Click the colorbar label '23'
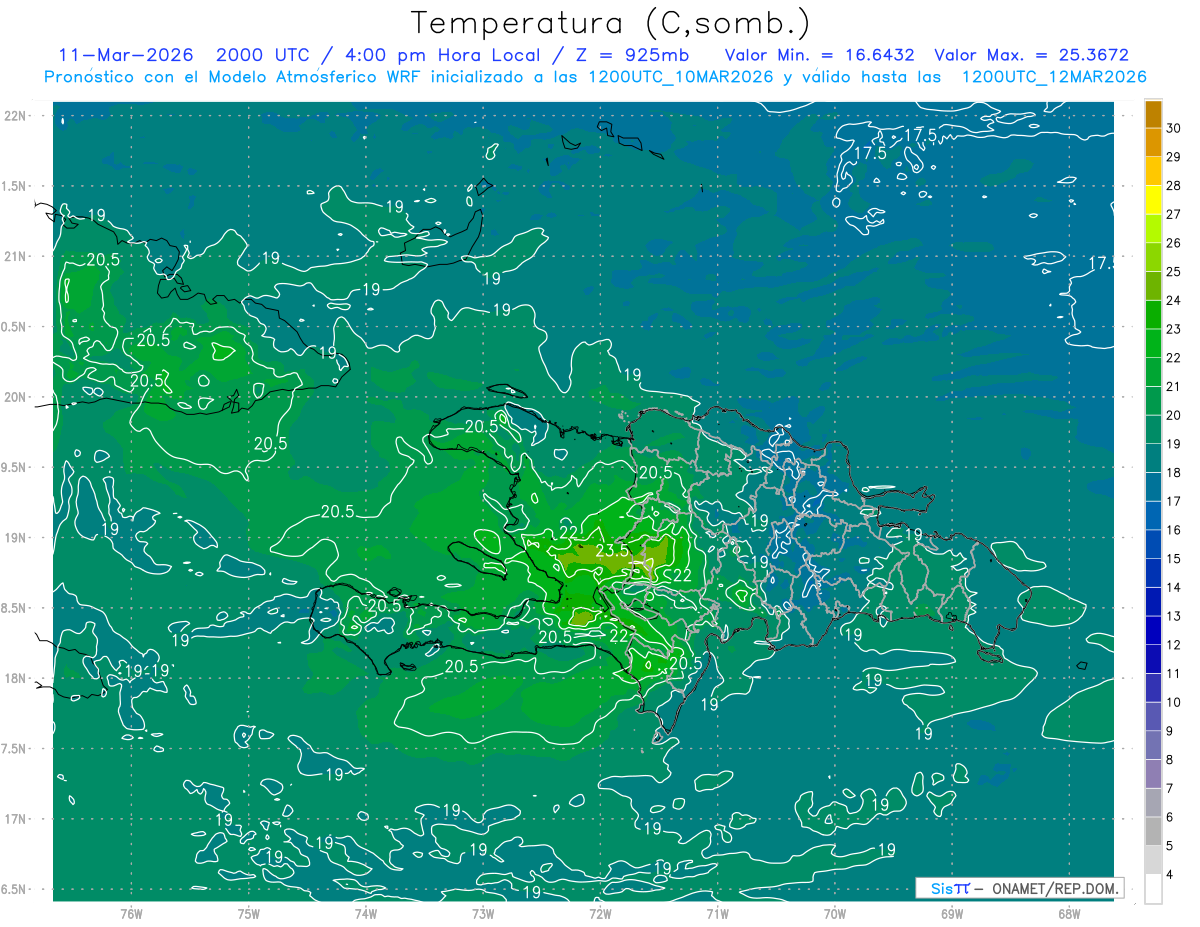Screen dimensions: 1200x927 [1174, 329]
